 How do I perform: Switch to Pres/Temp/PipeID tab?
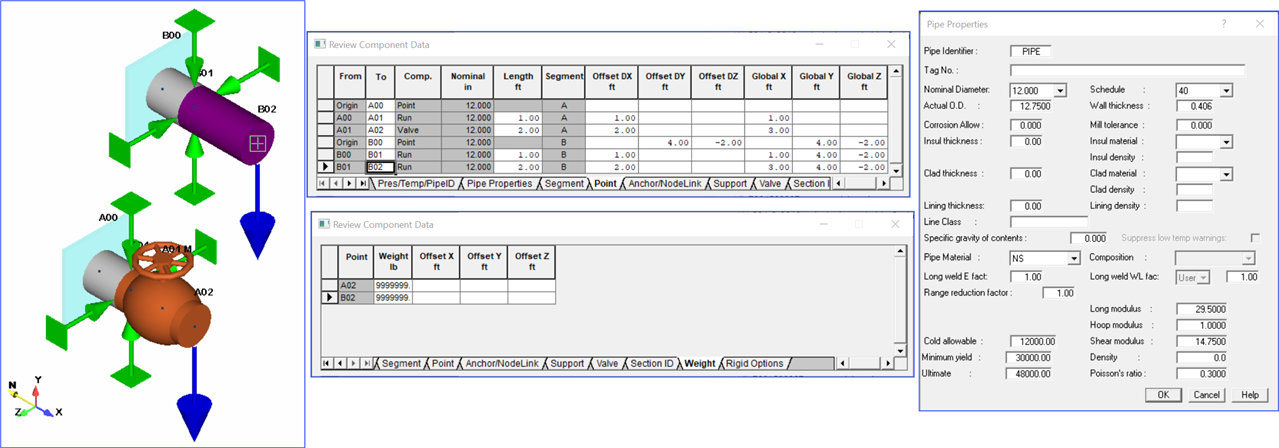coord(415,184)
